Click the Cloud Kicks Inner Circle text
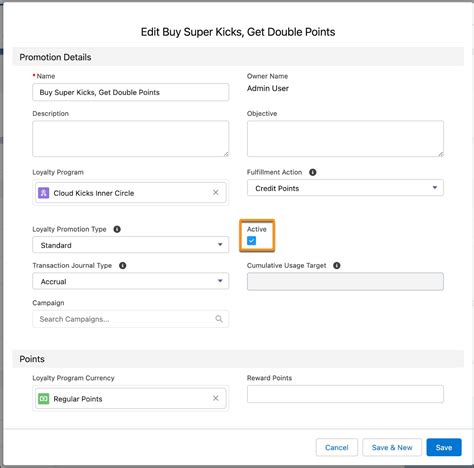Screen dimensions: 474x468 (x=94, y=193)
